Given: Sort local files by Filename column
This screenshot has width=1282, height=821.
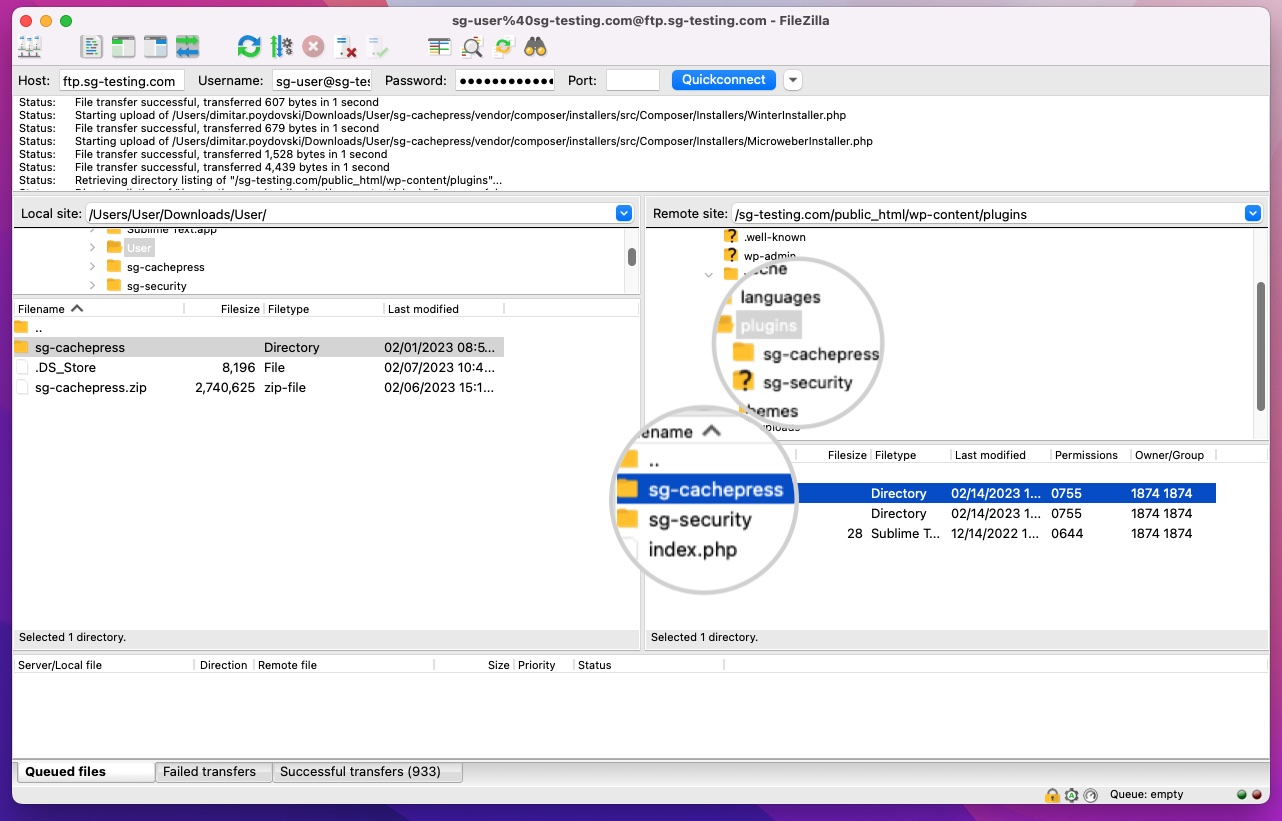Looking at the screenshot, I should click(x=98, y=309).
